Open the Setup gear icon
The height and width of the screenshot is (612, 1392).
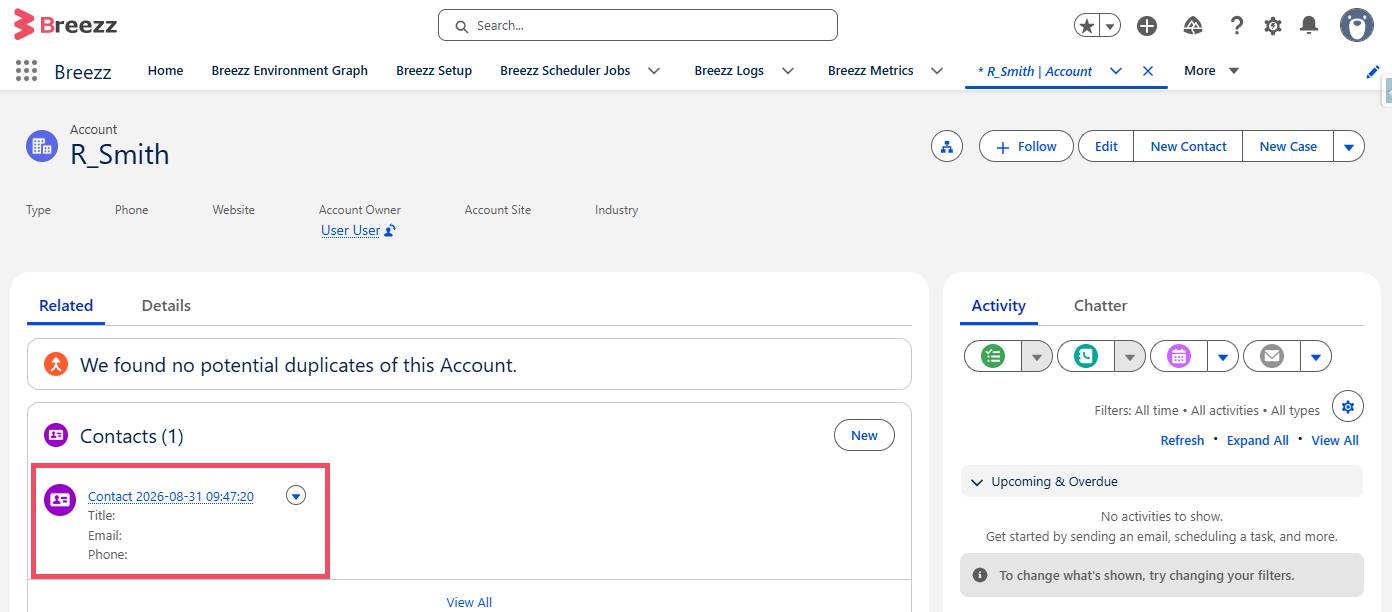pyautogui.click(x=1273, y=26)
